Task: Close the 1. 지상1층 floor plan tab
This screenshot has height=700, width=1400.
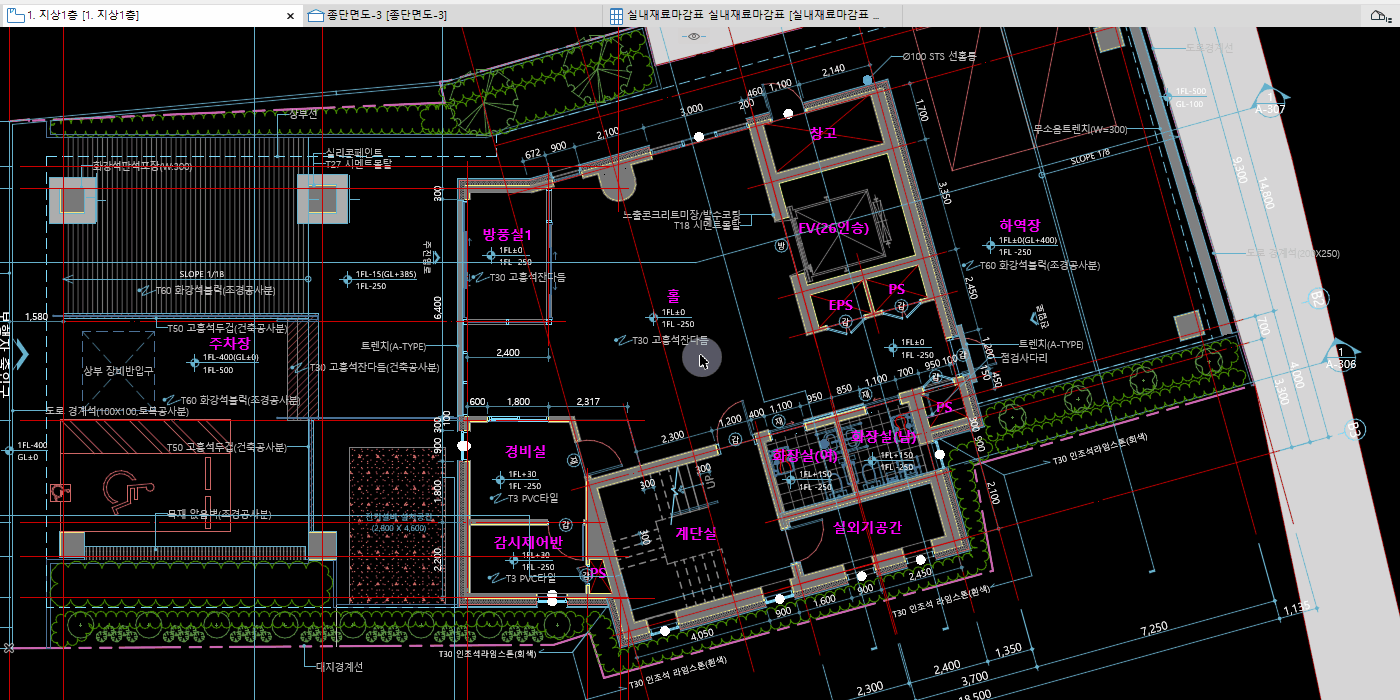Action: click(x=291, y=16)
